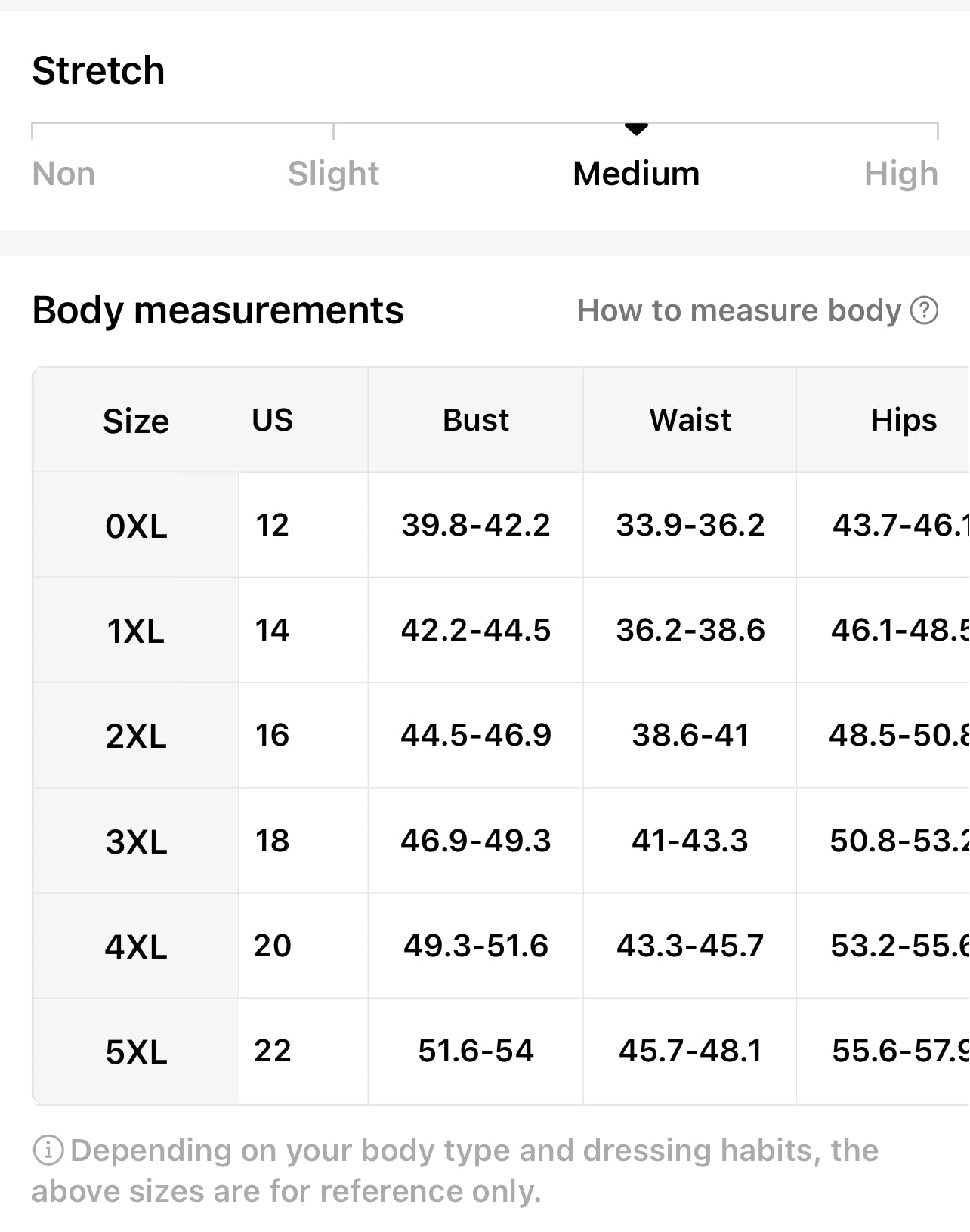Select the Medium stretch label

point(636,174)
